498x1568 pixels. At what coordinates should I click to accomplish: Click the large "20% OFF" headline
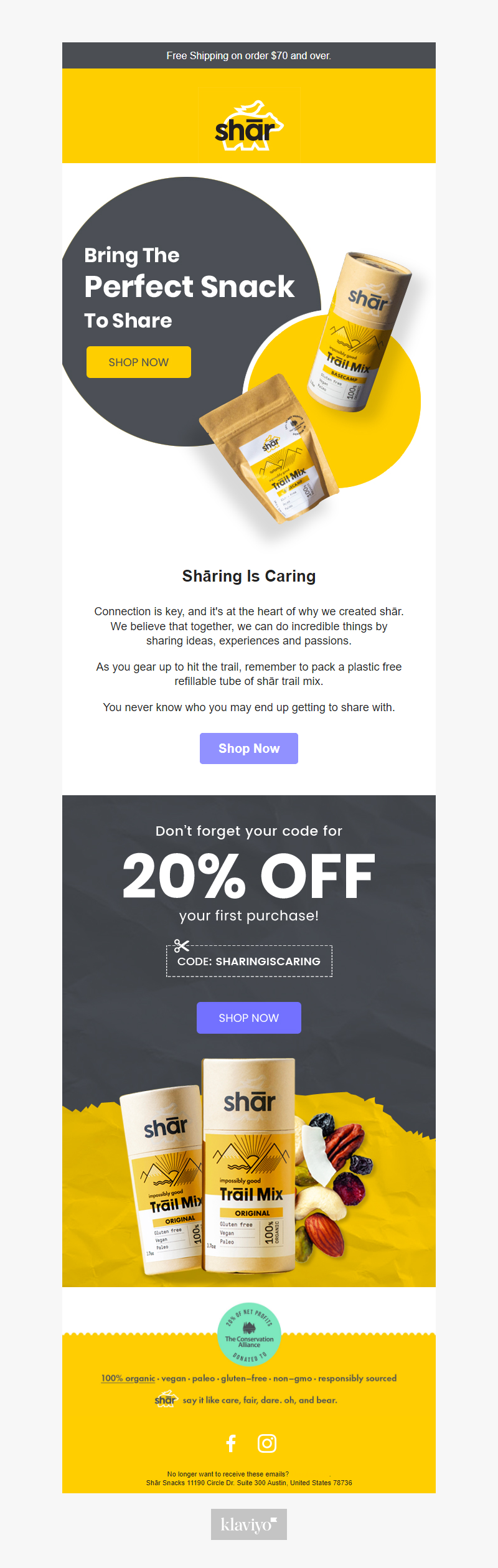pos(249,876)
